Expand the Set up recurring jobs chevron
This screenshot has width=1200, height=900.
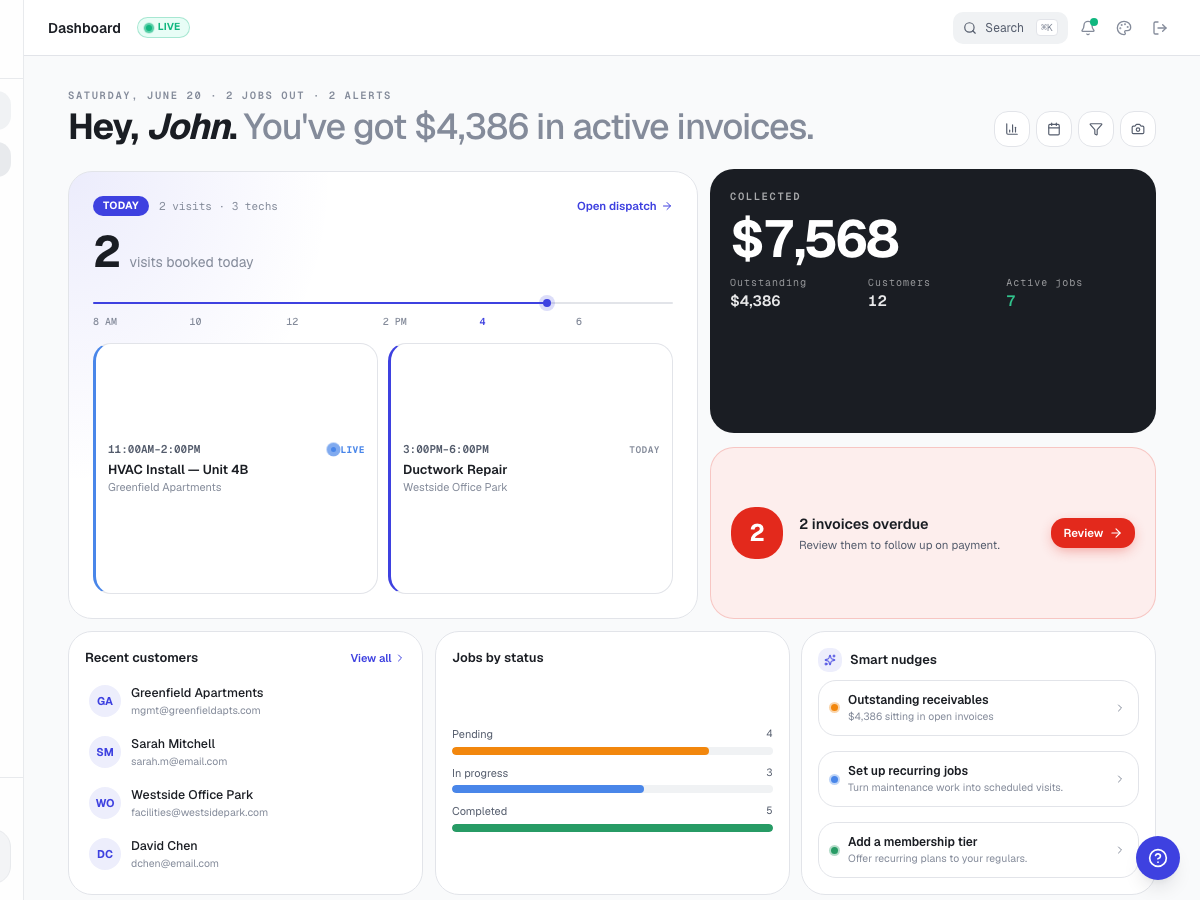coord(1120,779)
